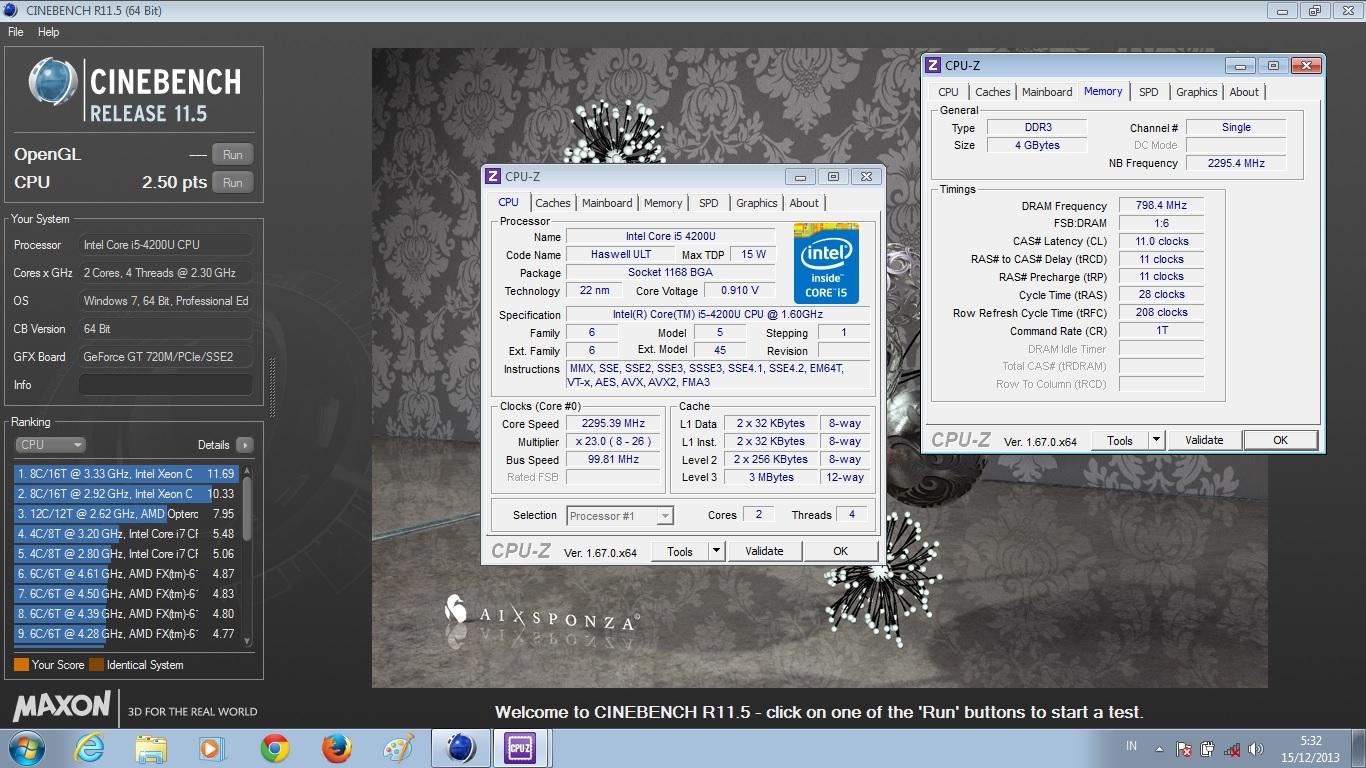Open About tab in front CPU-Z window
The image size is (1366, 768).
click(x=804, y=203)
